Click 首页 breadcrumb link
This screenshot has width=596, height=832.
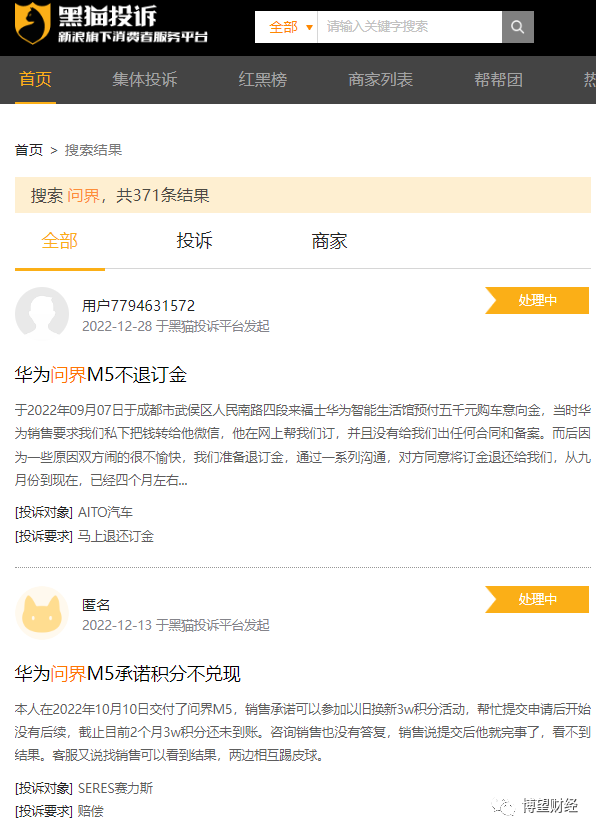tap(29, 150)
